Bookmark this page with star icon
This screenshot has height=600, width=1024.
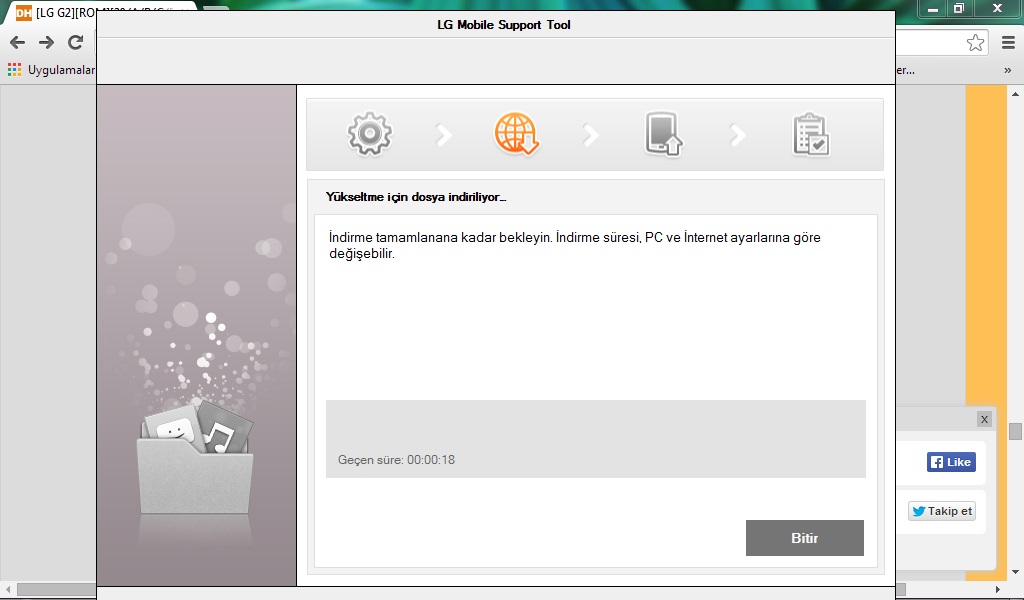[975, 42]
